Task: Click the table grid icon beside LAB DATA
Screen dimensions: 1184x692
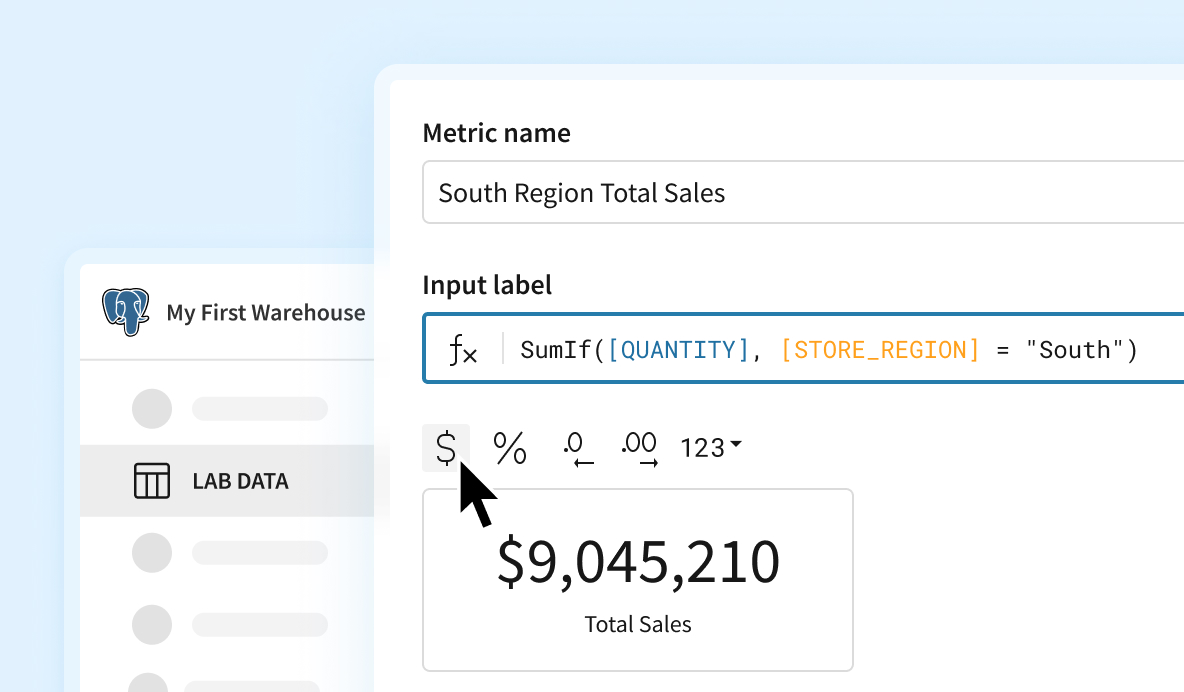Action: coord(151,481)
